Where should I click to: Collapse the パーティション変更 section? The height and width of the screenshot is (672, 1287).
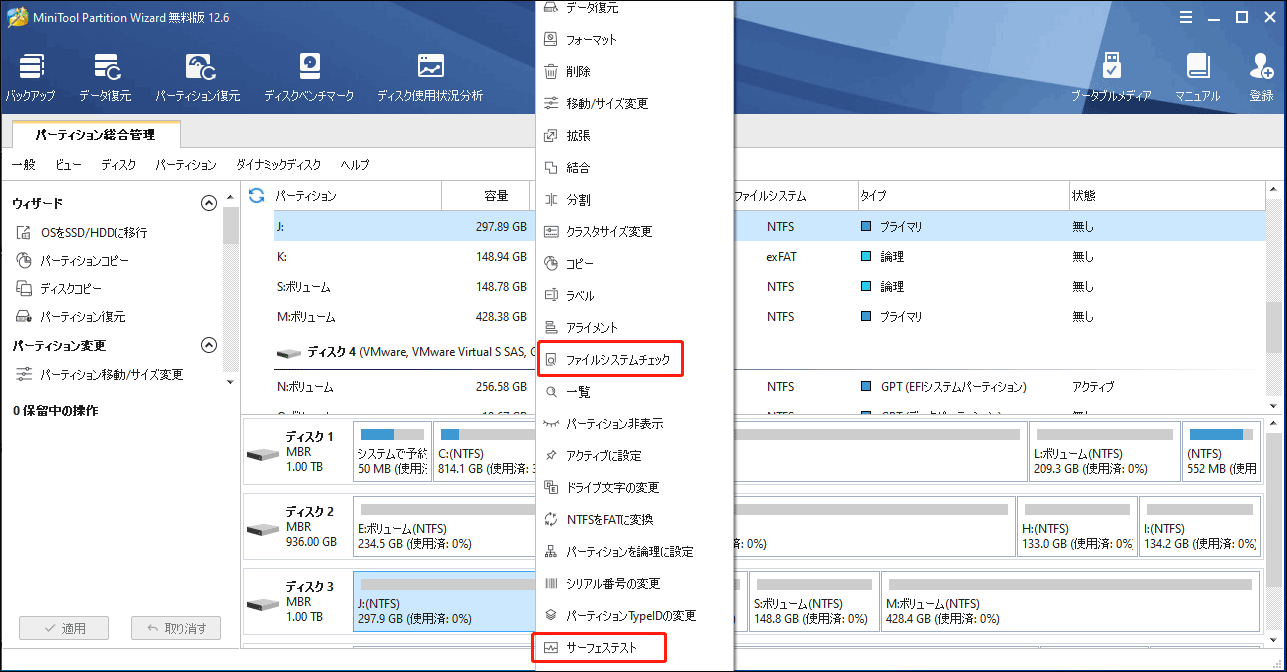point(209,345)
